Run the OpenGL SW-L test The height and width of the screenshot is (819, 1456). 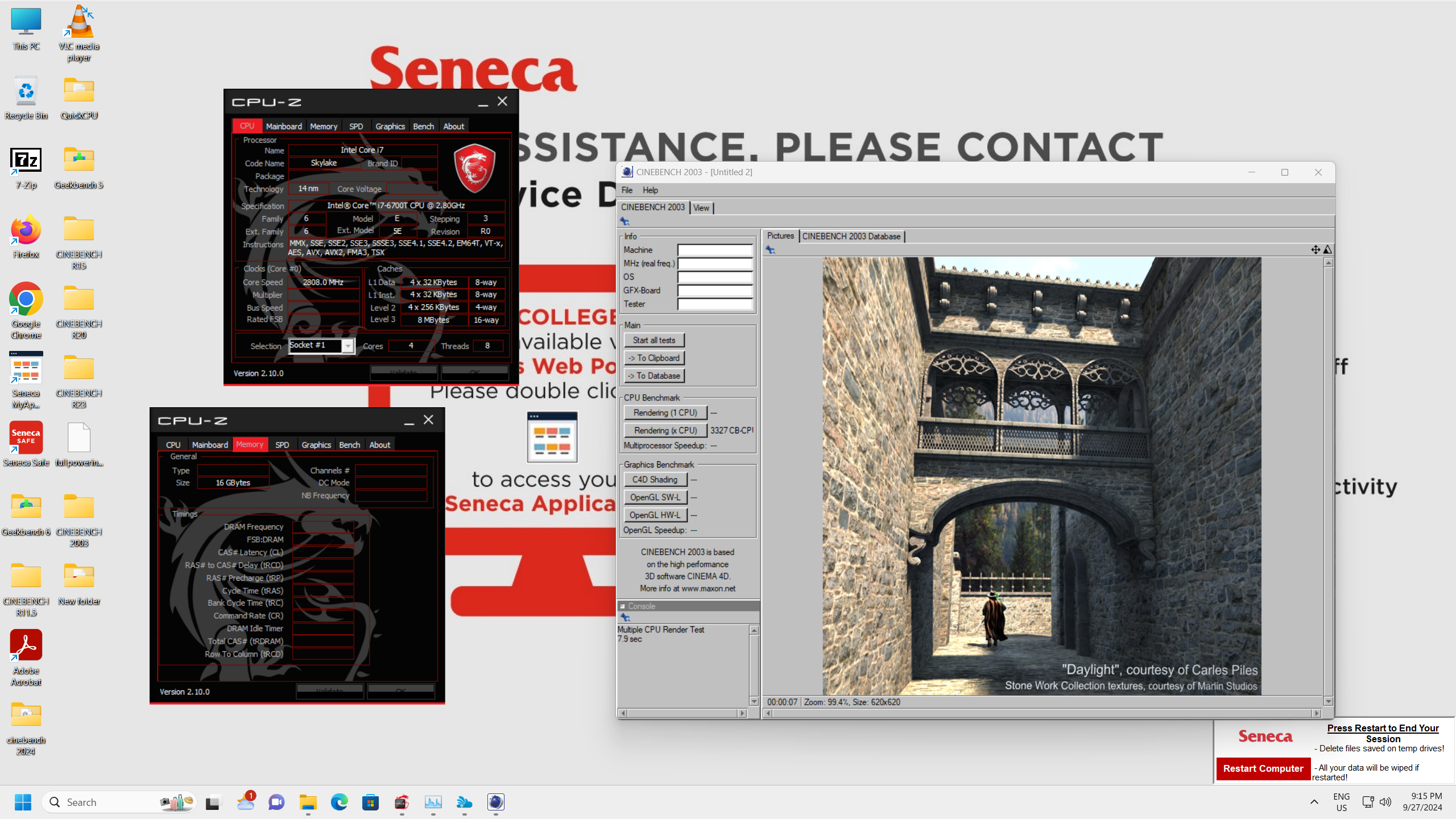tap(655, 497)
